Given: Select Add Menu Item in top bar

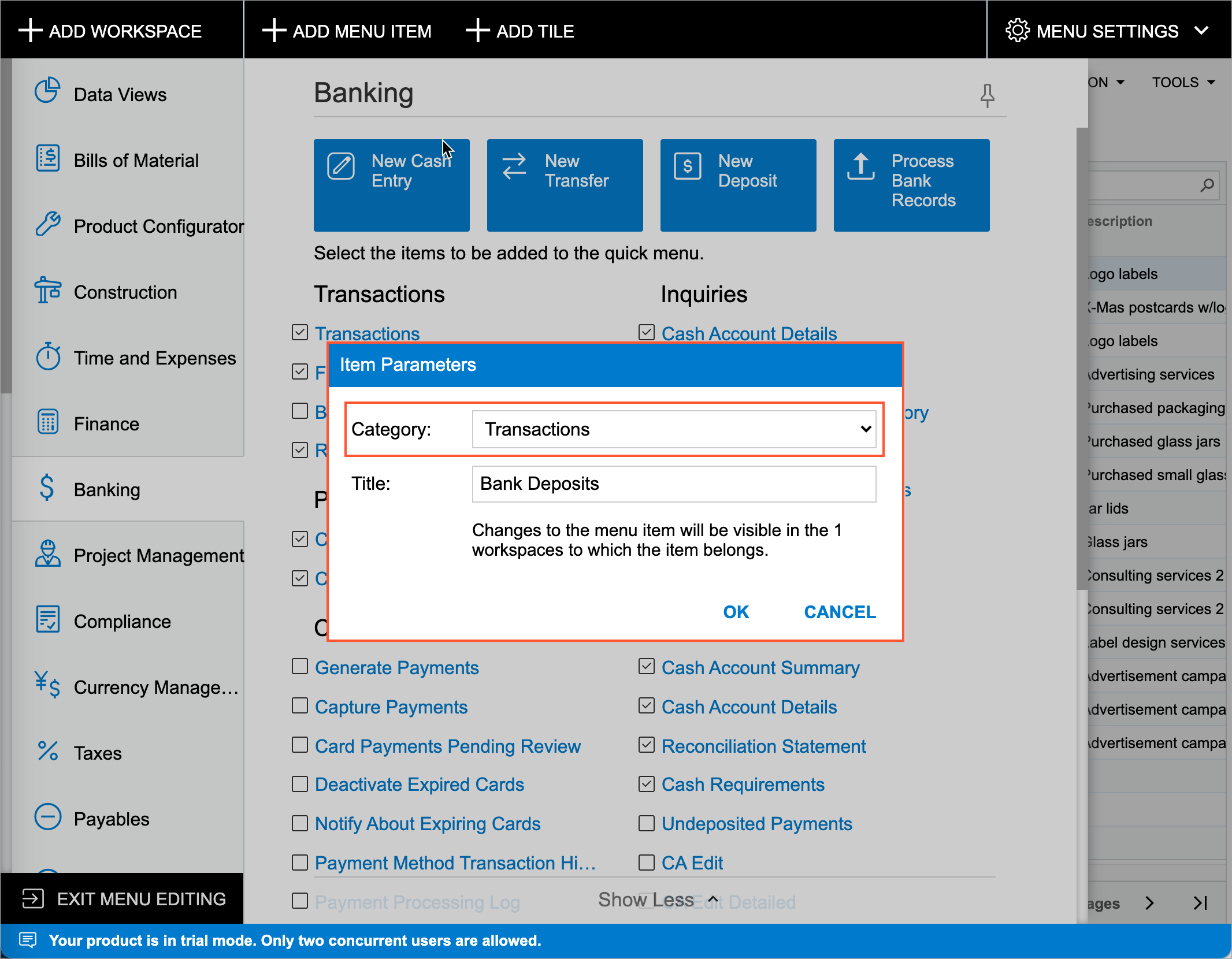Looking at the screenshot, I should (347, 31).
